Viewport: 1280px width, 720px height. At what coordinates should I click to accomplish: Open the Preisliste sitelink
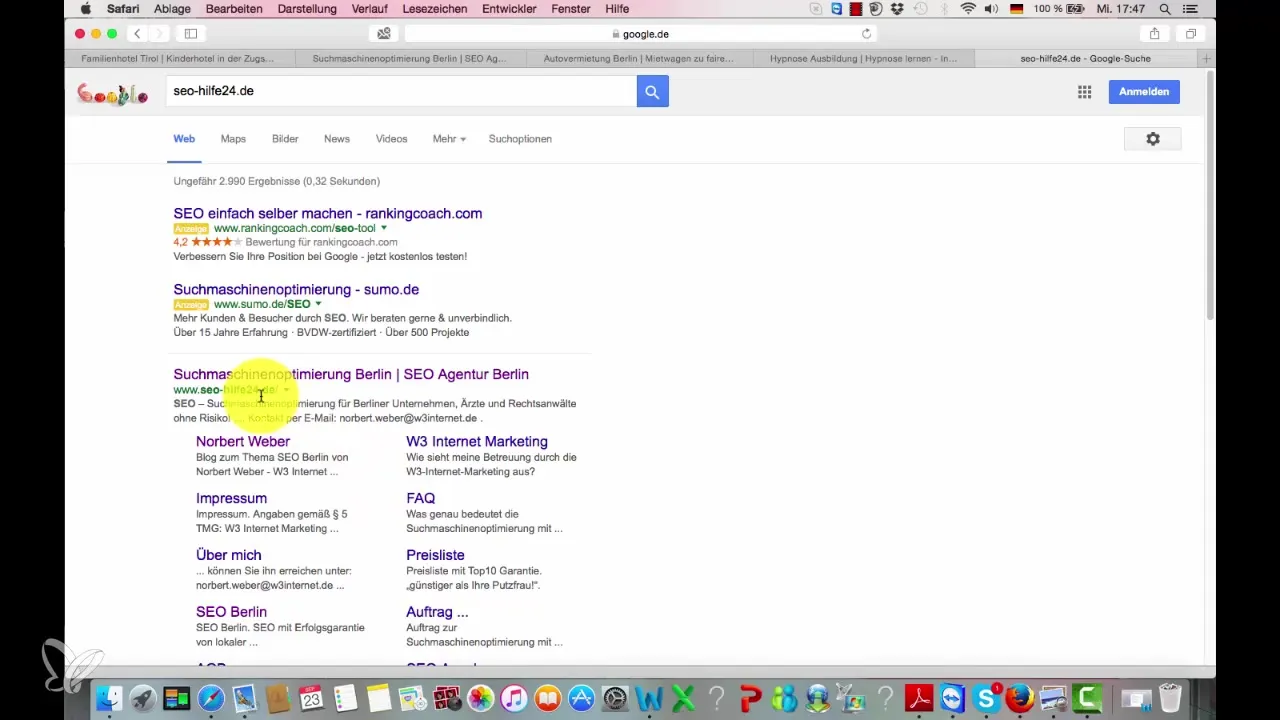435,555
